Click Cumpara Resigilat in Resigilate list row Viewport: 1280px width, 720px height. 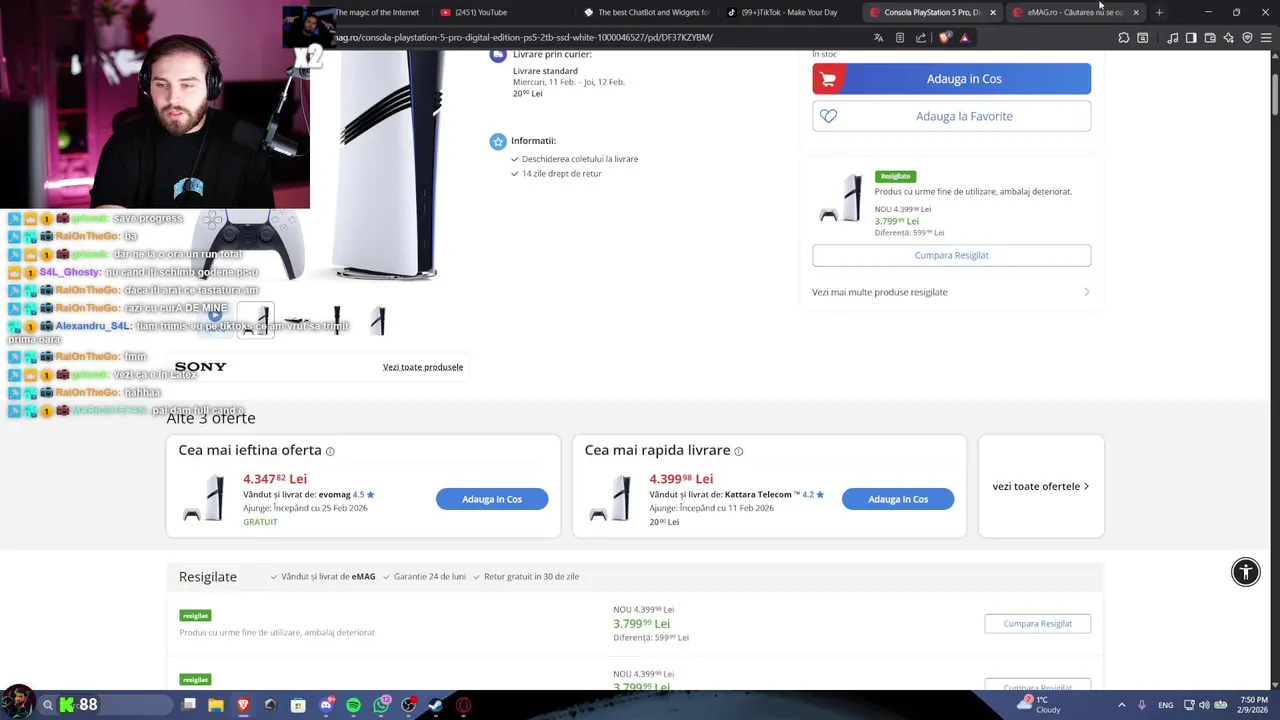pyautogui.click(x=1037, y=623)
